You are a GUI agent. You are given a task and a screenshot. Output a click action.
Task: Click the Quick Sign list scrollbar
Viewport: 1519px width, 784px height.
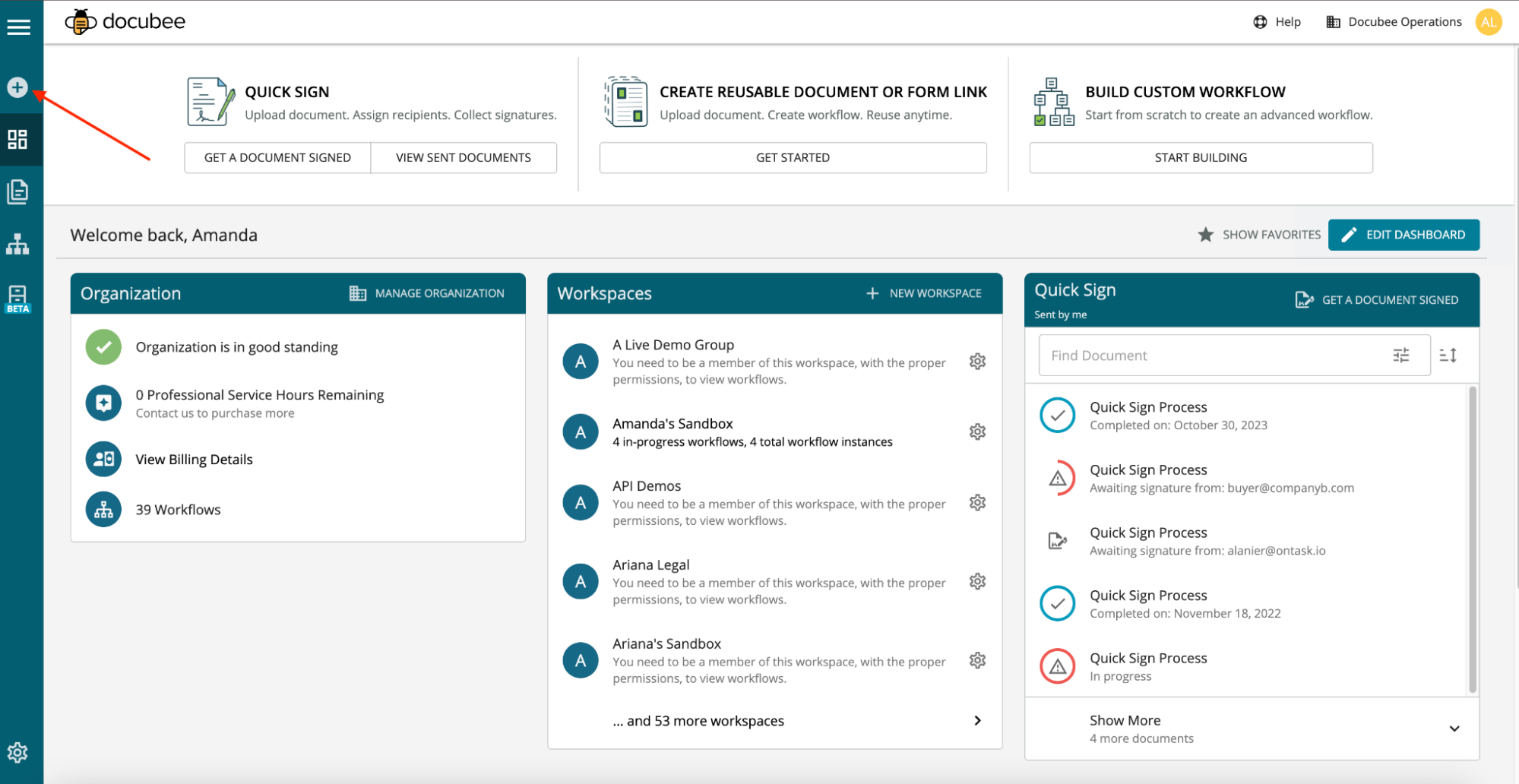point(1473,539)
